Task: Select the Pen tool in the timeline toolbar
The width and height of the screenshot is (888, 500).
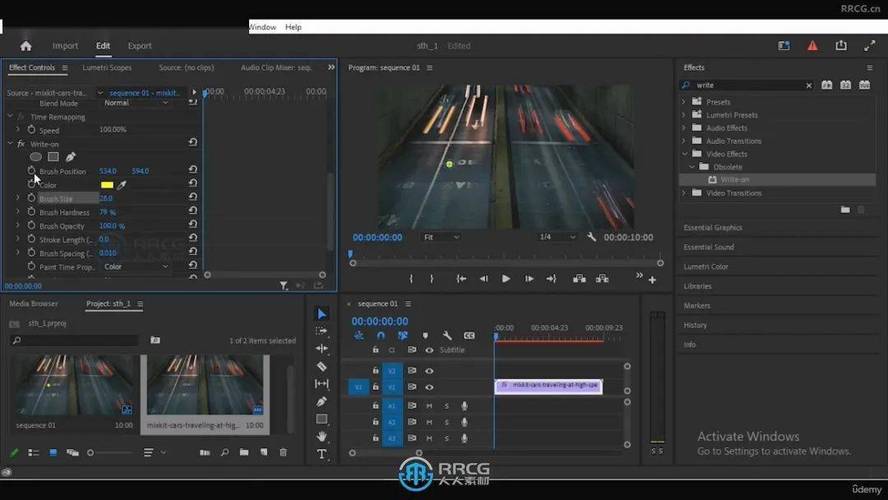Action: pyautogui.click(x=321, y=401)
